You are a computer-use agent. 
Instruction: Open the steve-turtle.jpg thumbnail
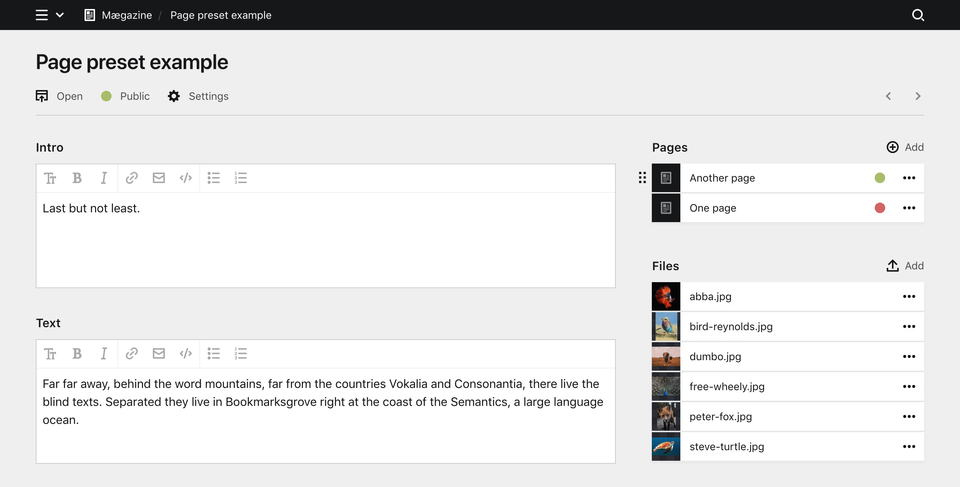click(666, 447)
